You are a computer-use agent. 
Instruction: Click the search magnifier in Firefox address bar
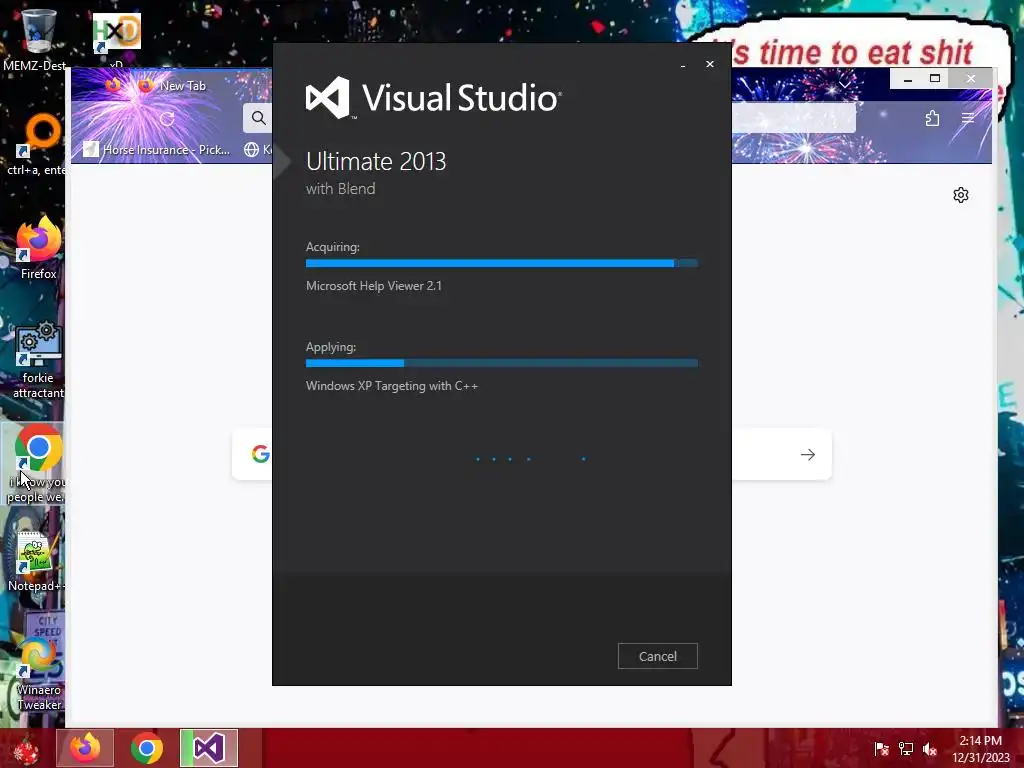click(259, 118)
